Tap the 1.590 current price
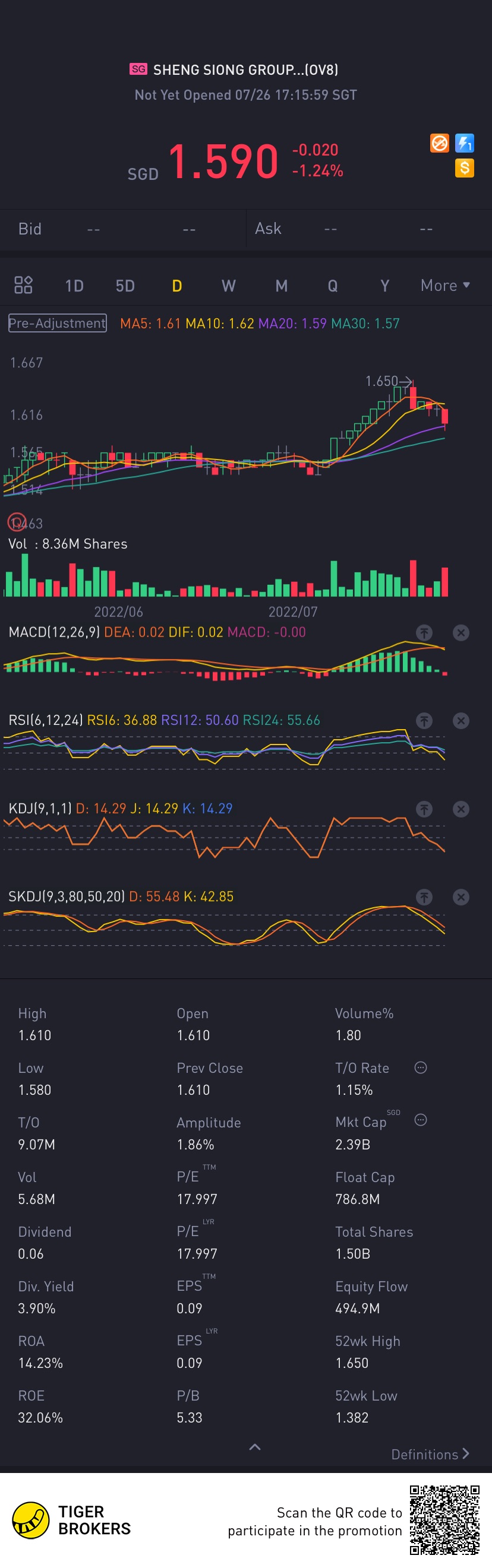This screenshot has height=1568, width=492. pos(223,162)
